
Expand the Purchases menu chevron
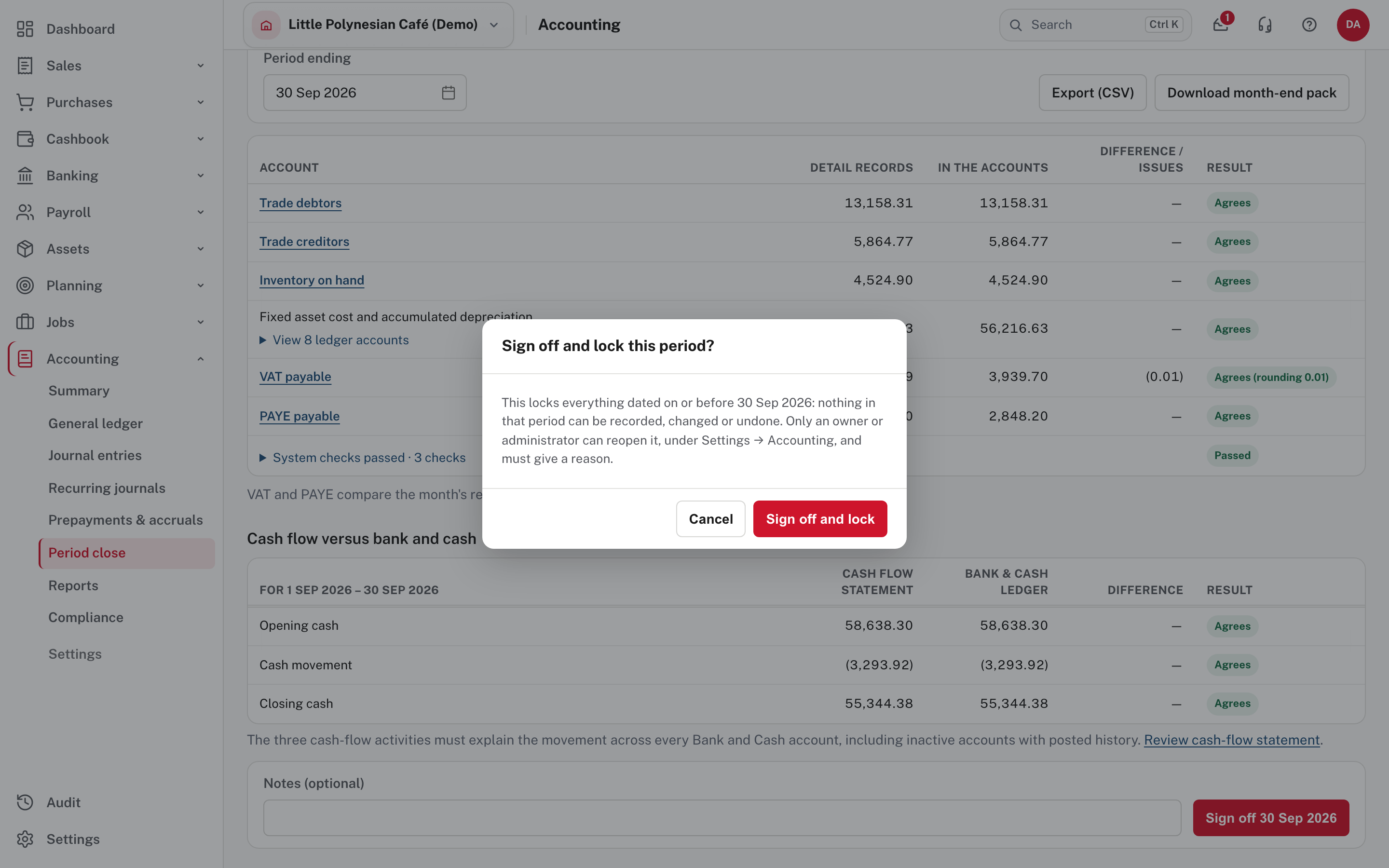click(201, 102)
